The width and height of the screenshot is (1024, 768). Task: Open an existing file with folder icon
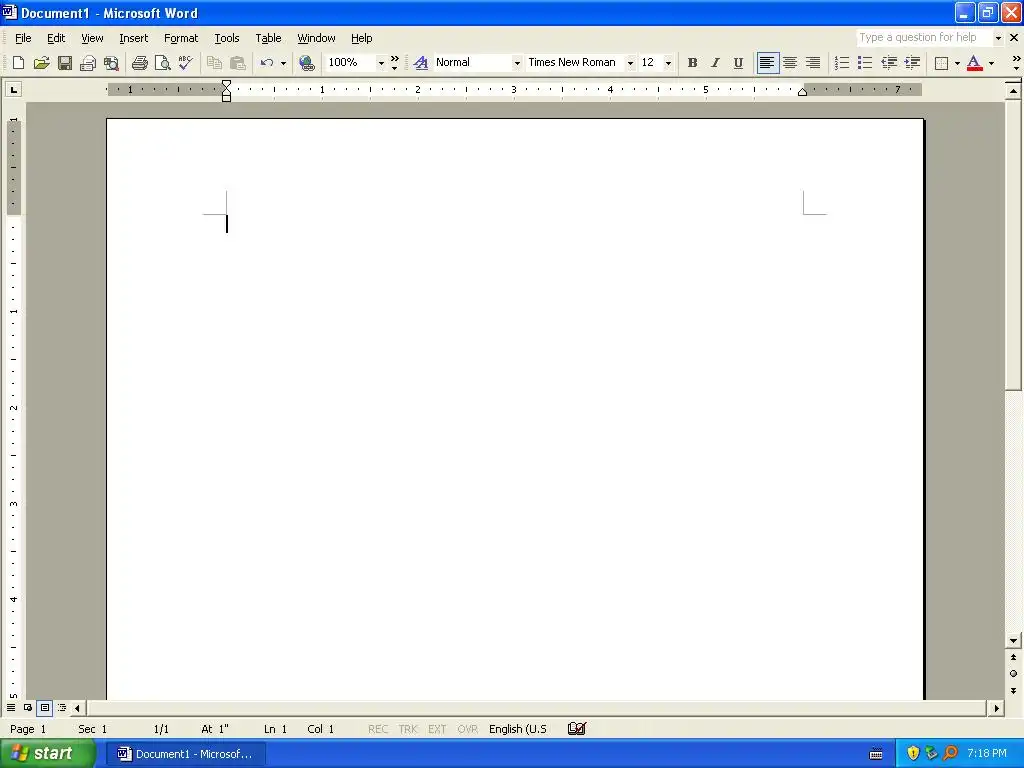coord(41,63)
